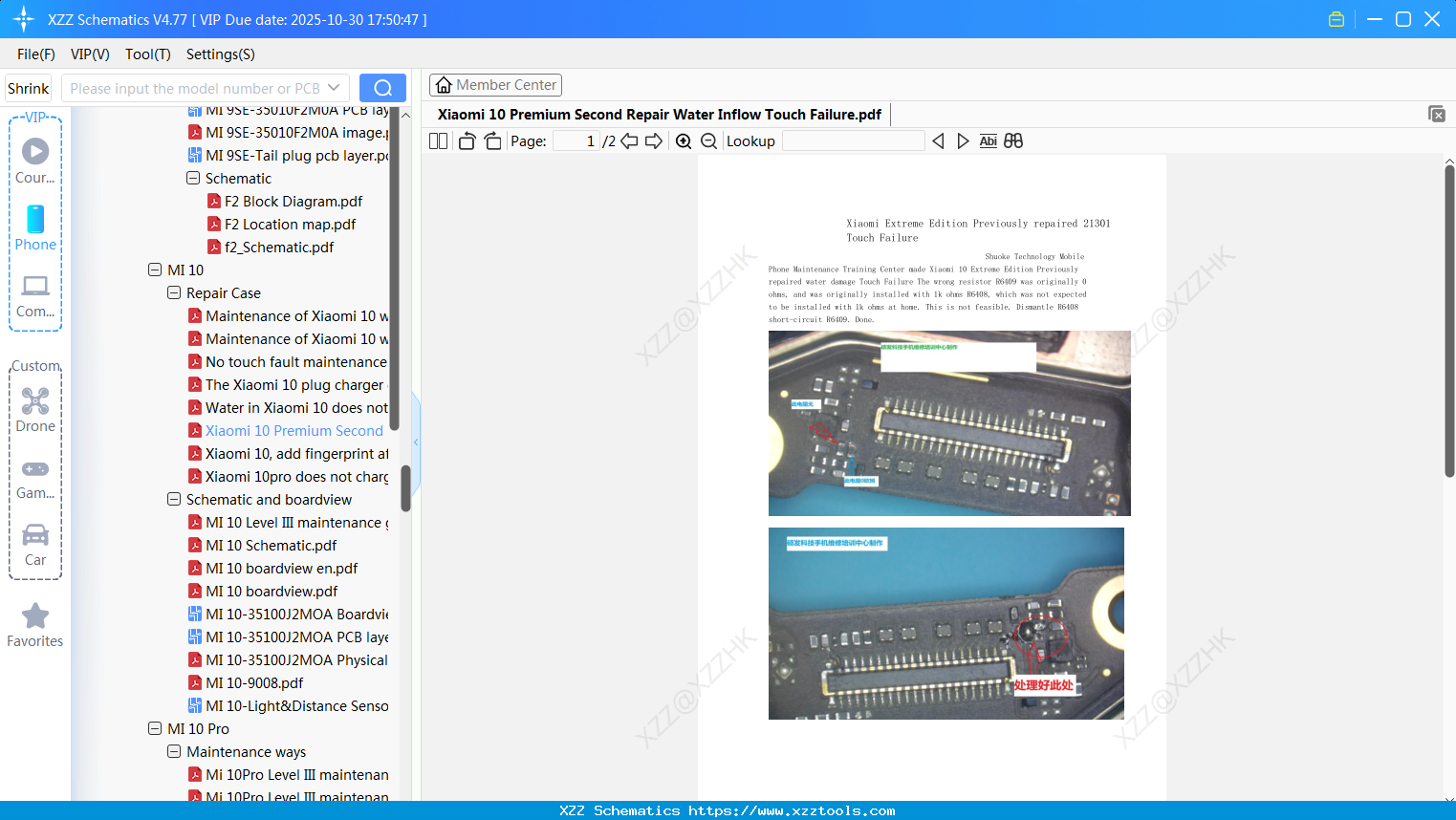The width and height of the screenshot is (1456, 820).
Task: Open the Courses section in sidebar
Action: point(35,162)
